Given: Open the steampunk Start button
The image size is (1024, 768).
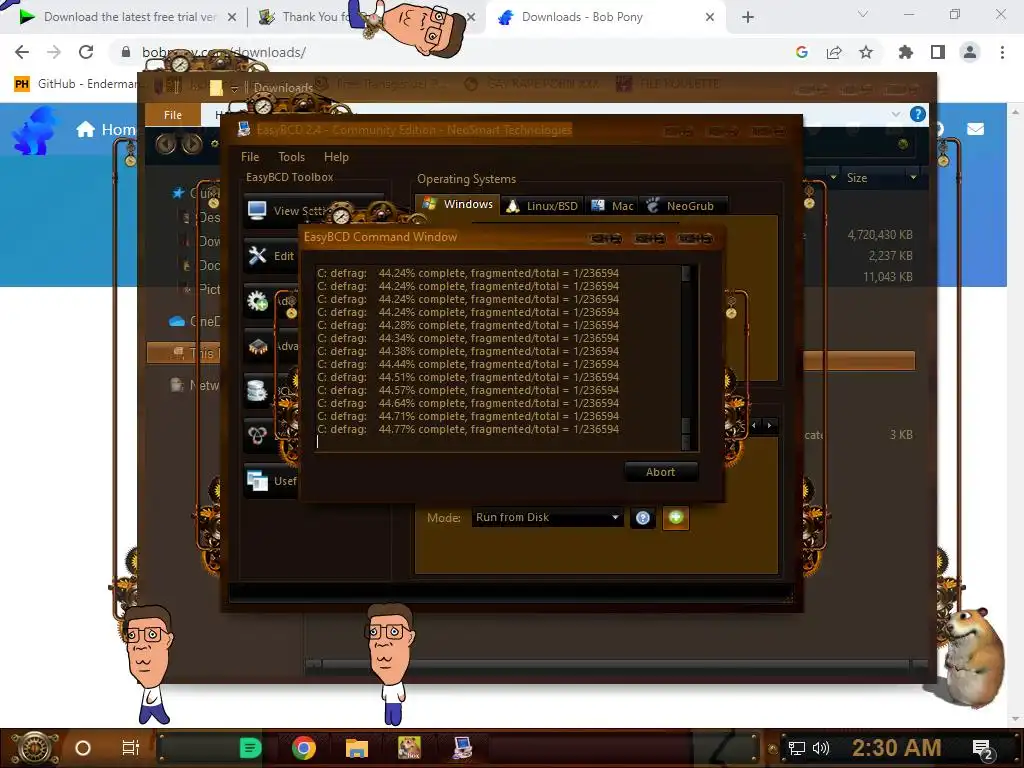Looking at the screenshot, I should [x=35, y=748].
